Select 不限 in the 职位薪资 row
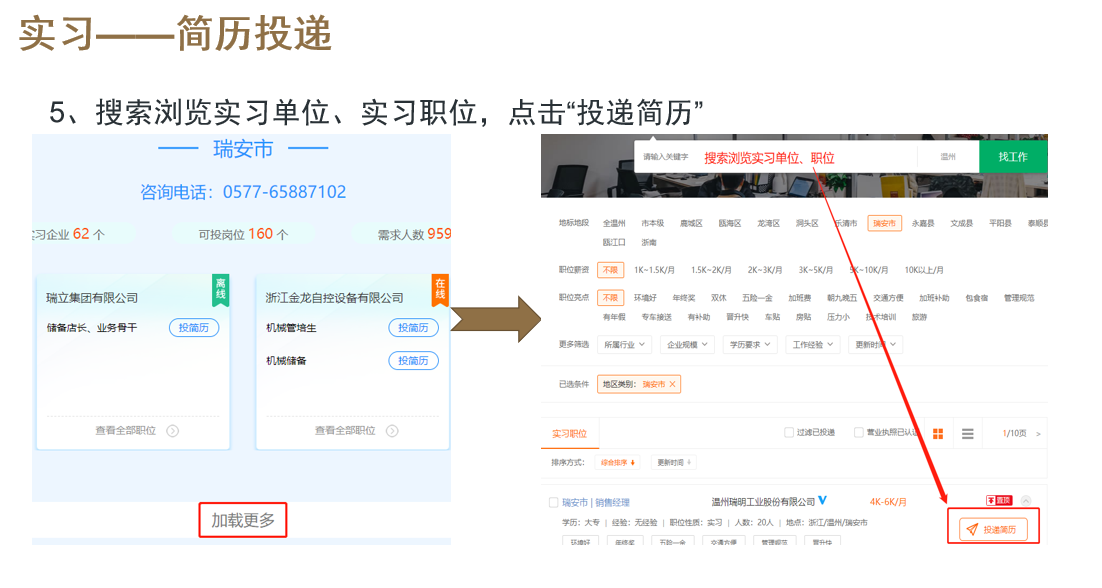 pyautogui.click(x=610, y=270)
